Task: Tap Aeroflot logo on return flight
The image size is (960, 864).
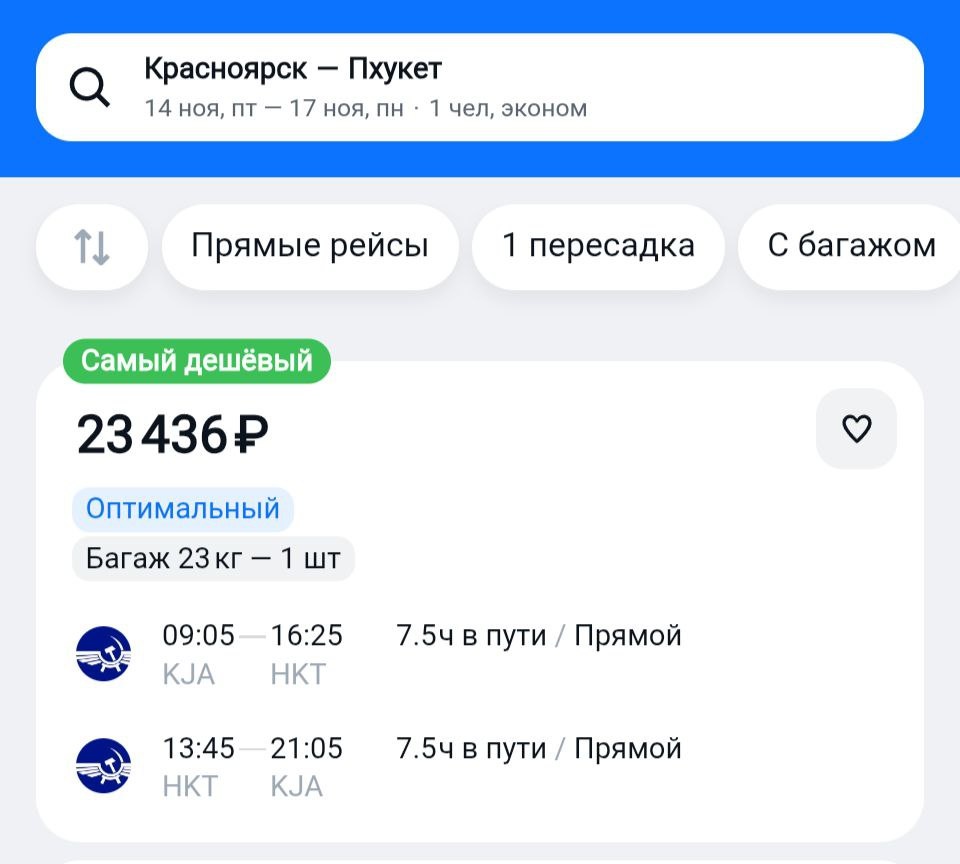Action: click(103, 766)
